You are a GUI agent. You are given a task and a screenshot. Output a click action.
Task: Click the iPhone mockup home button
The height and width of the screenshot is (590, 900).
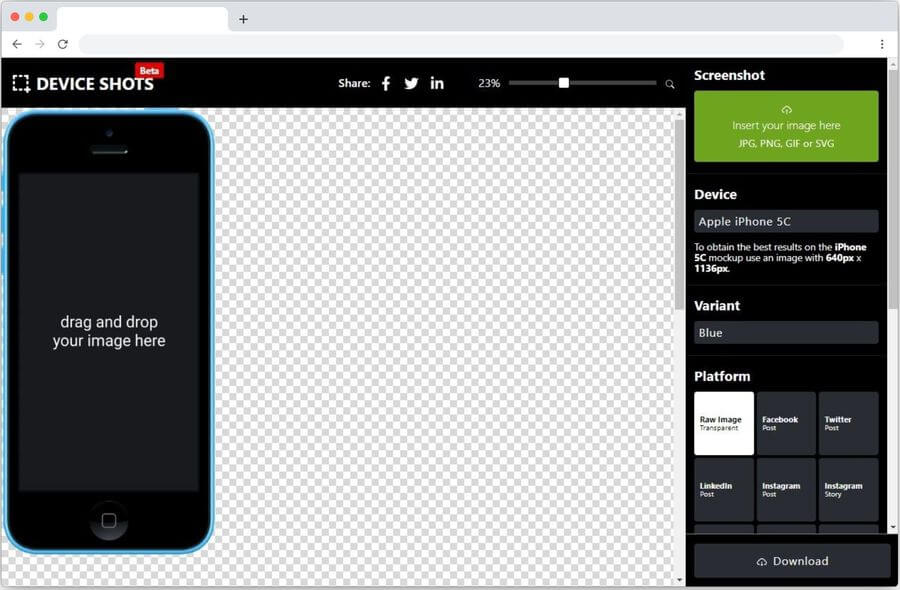click(108, 521)
